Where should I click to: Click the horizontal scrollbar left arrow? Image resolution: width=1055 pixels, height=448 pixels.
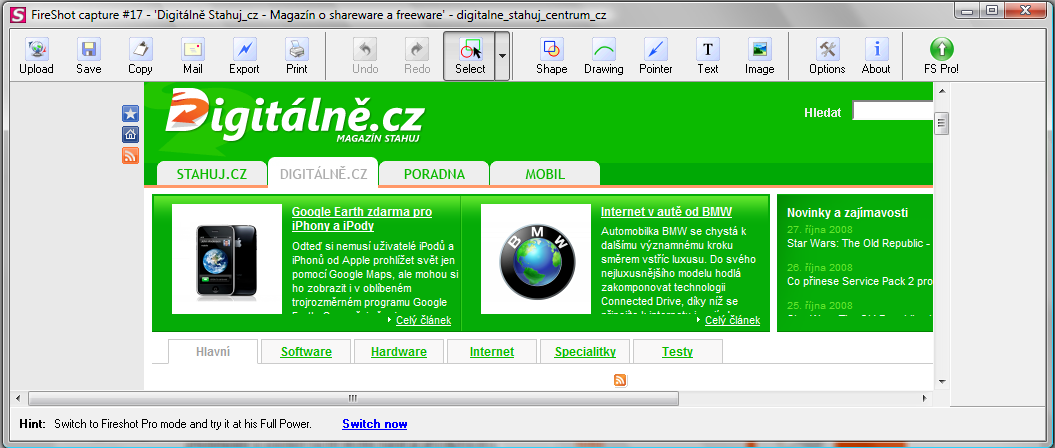point(17,398)
